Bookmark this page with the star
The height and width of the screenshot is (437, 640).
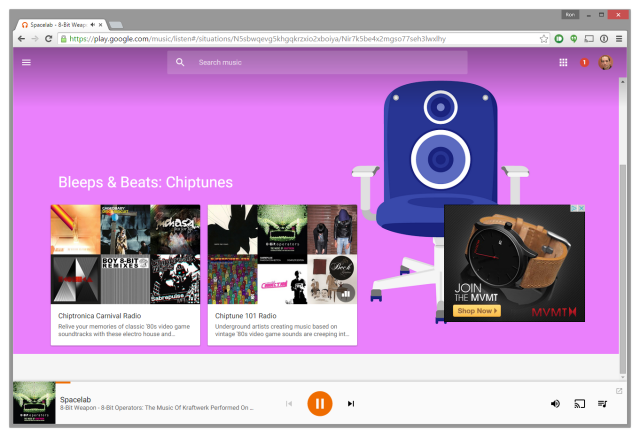(x=544, y=39)
